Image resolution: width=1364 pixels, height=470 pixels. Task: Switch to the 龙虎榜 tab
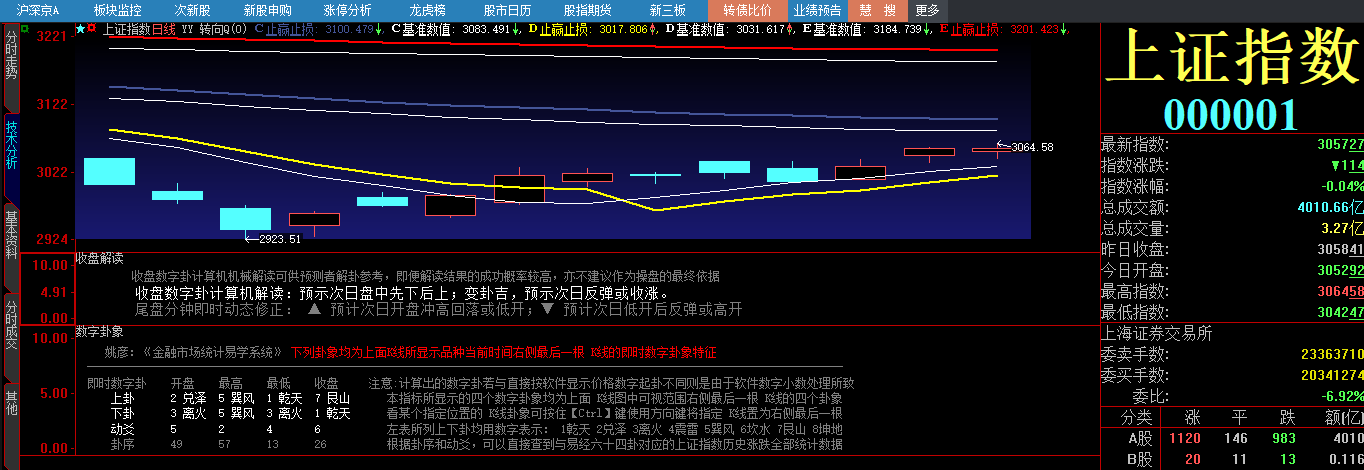pos(427,10)
